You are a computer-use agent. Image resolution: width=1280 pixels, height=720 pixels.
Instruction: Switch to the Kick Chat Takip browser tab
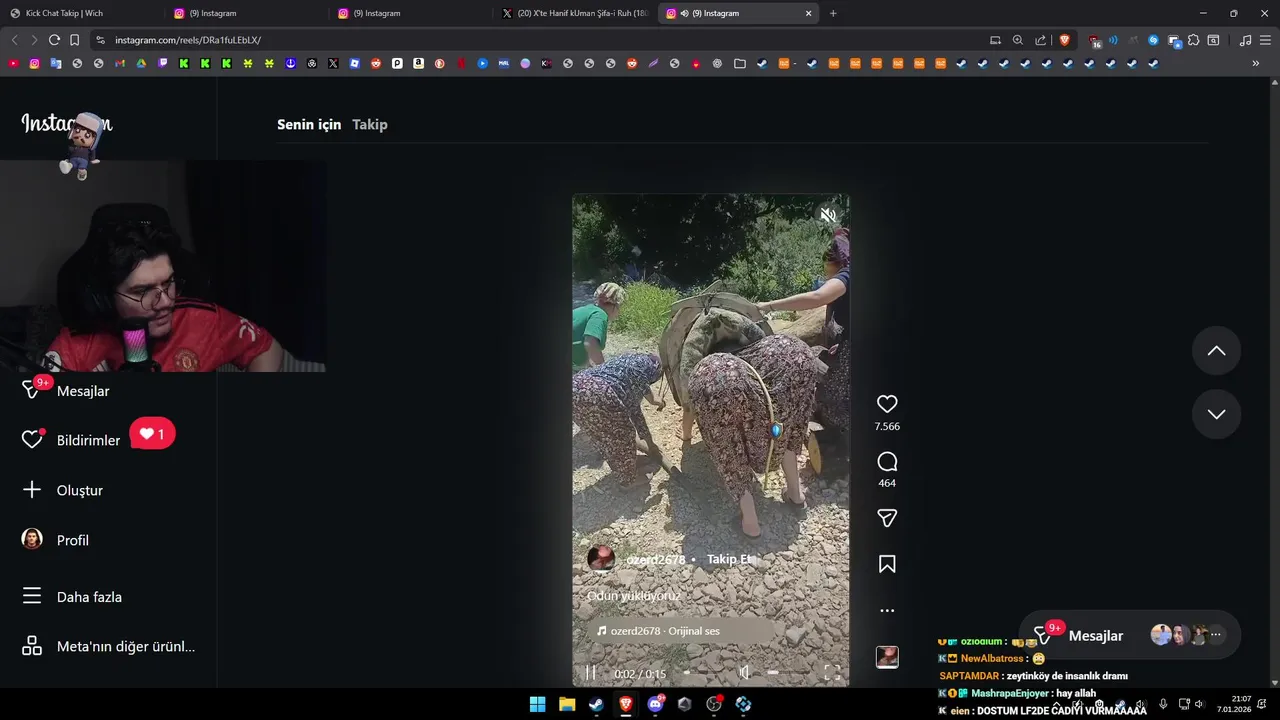pyautogui.click(x=82, y=13)
